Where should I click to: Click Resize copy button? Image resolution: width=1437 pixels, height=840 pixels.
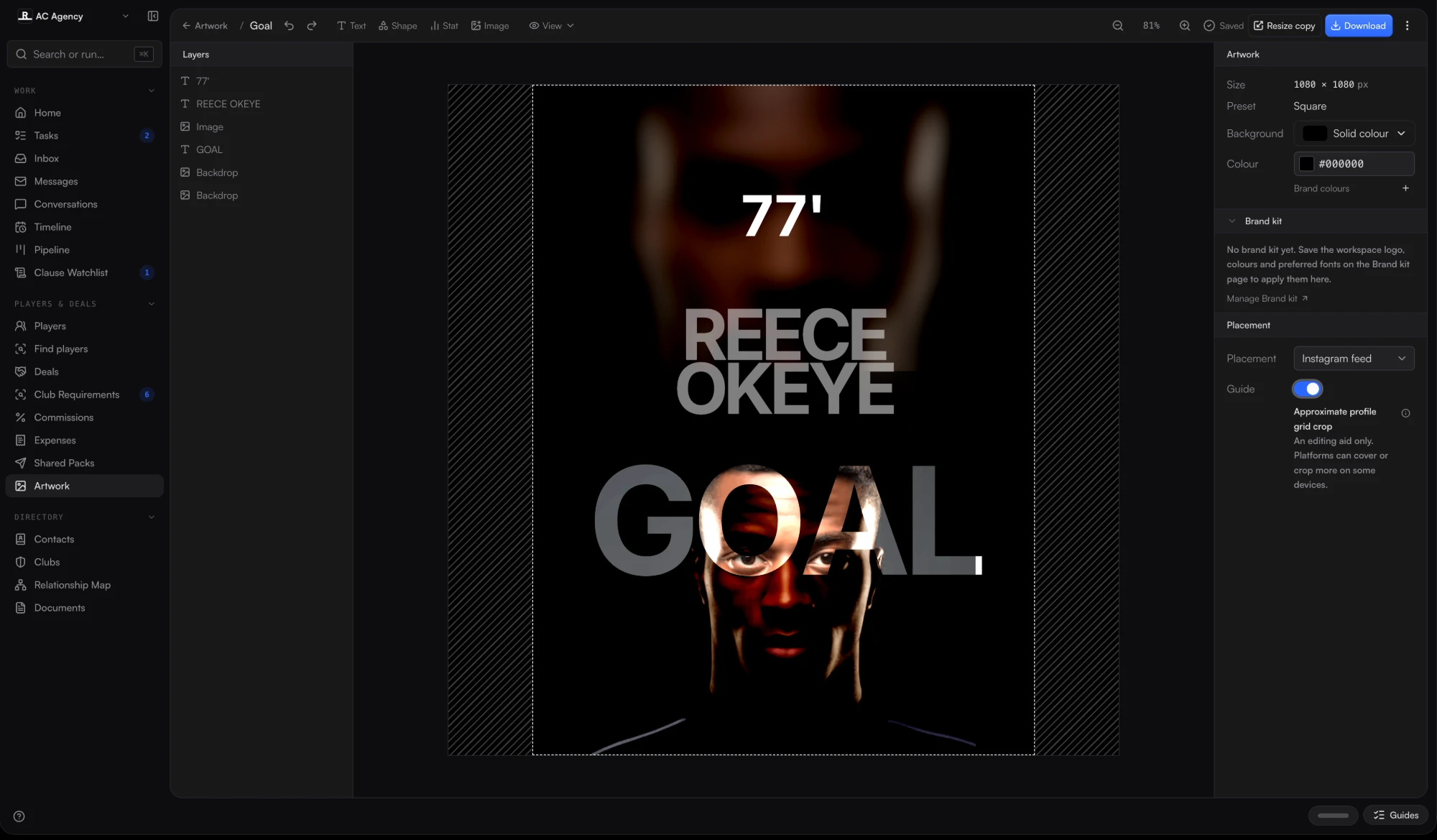[x=1285, y=26]
